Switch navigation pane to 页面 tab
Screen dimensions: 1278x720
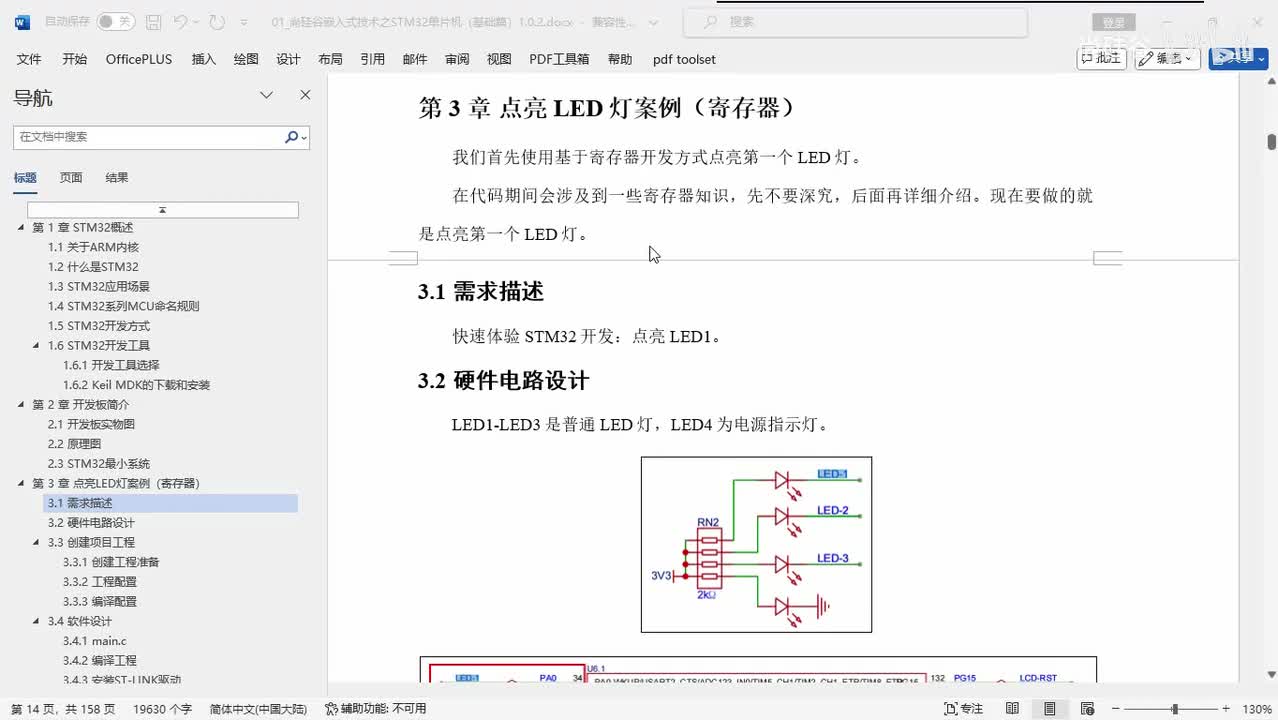(x=71, y=178)
